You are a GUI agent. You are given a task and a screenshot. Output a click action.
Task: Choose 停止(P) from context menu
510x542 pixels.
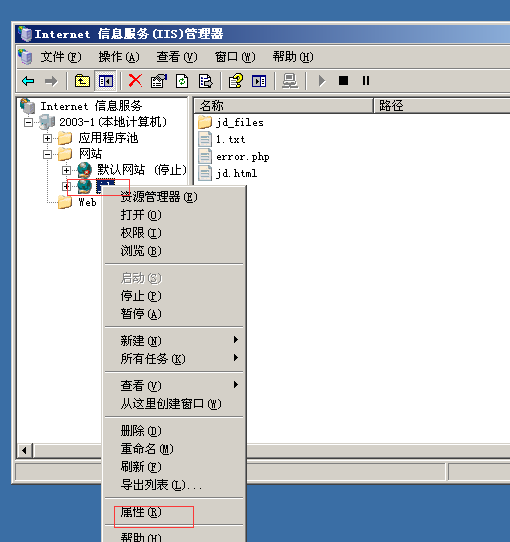[174, 296]
